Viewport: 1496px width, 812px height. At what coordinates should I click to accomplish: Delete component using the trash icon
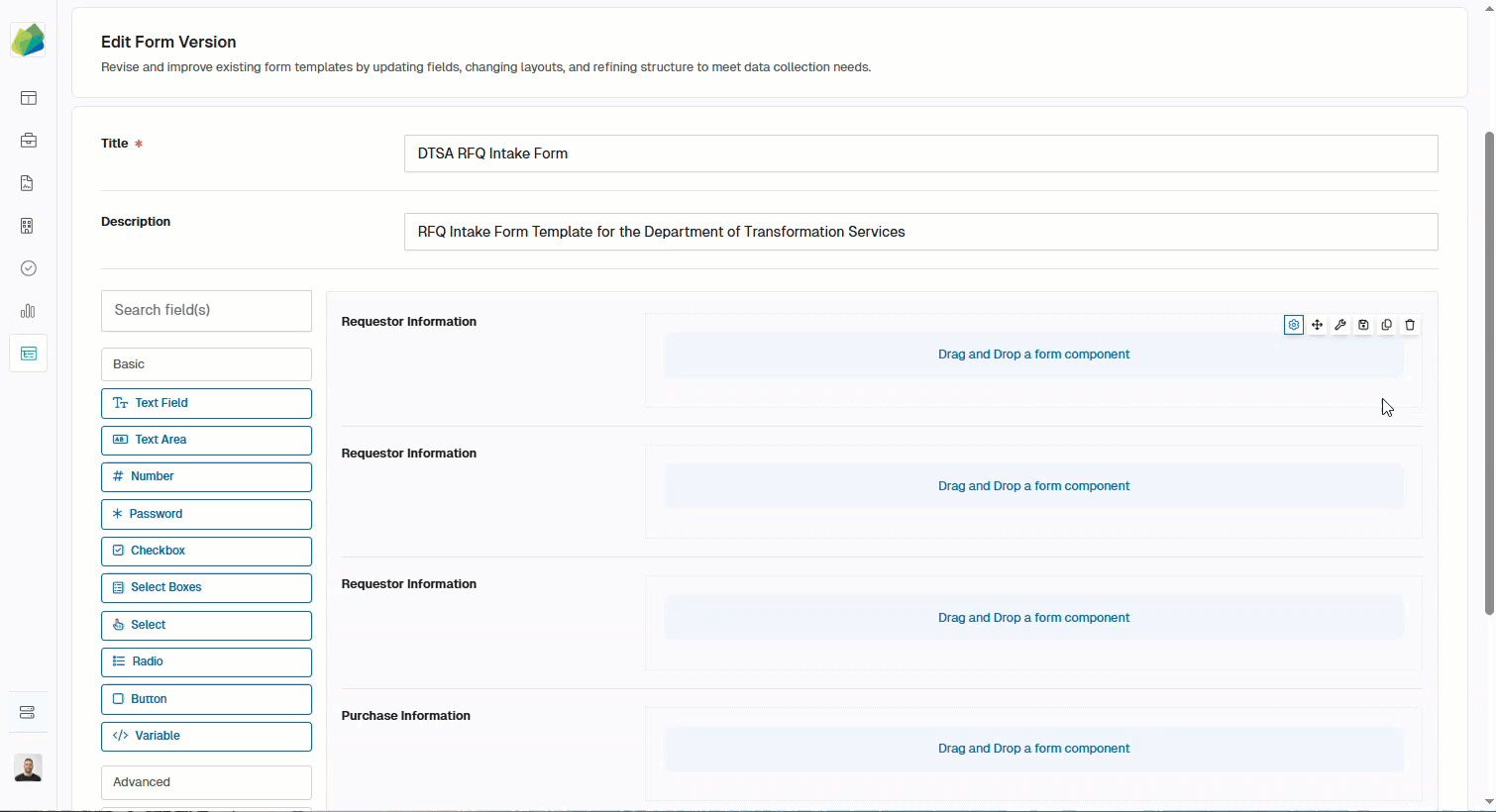(x=1410, y=325)
